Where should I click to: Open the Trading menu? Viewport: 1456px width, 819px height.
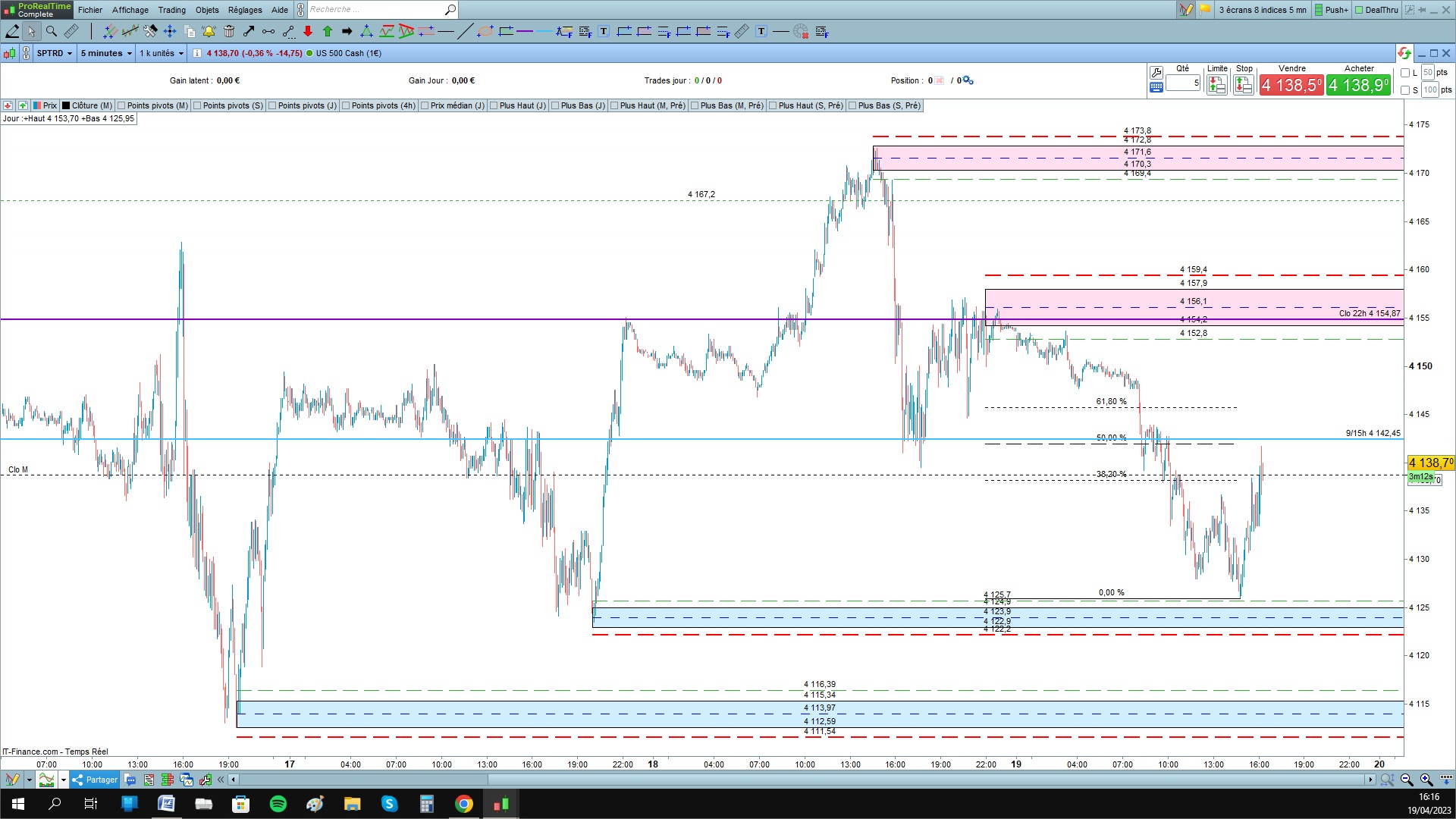coord(171,10)
